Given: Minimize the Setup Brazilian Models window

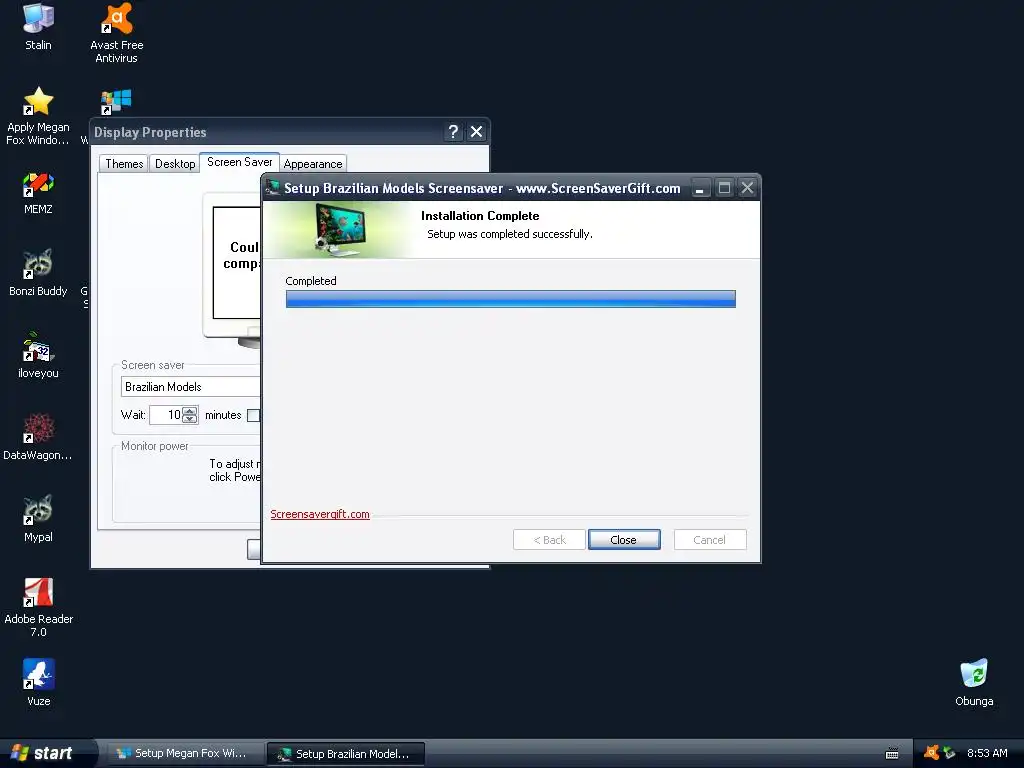Looking at the screenshot, I should 699,188.
